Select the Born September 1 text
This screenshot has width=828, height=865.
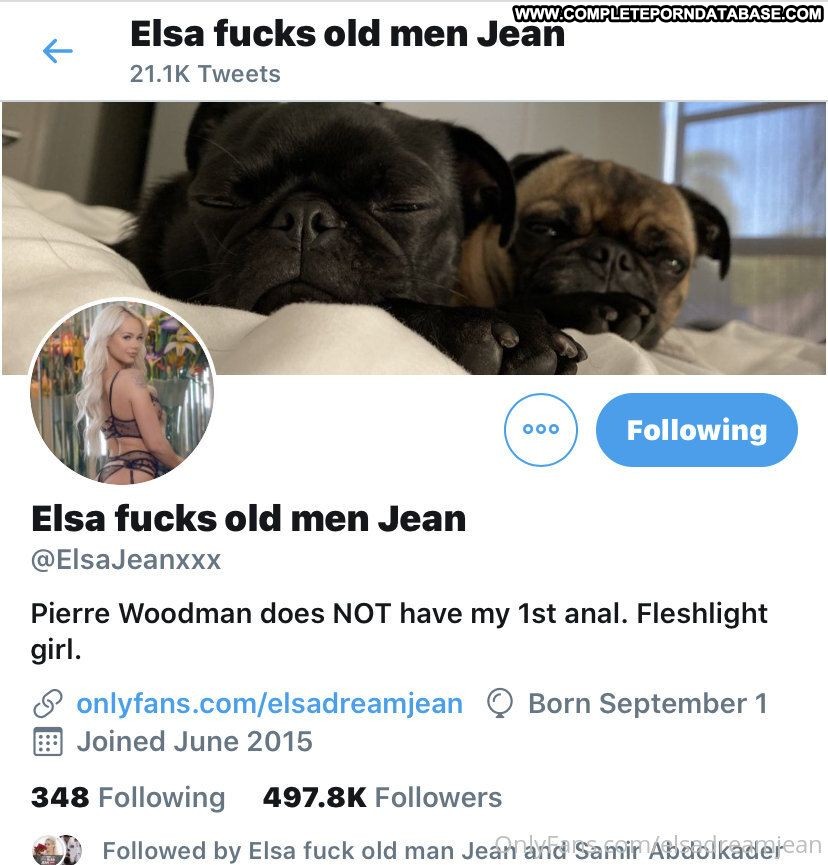coord(648,703)
